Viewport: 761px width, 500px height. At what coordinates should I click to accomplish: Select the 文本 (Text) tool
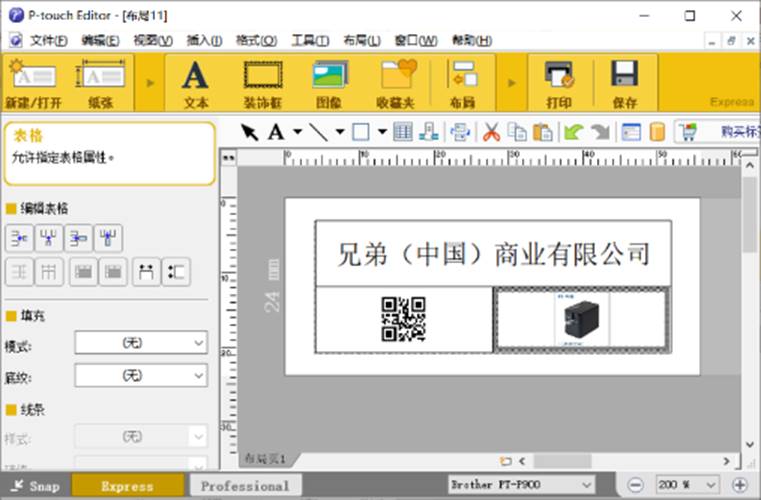196,83
